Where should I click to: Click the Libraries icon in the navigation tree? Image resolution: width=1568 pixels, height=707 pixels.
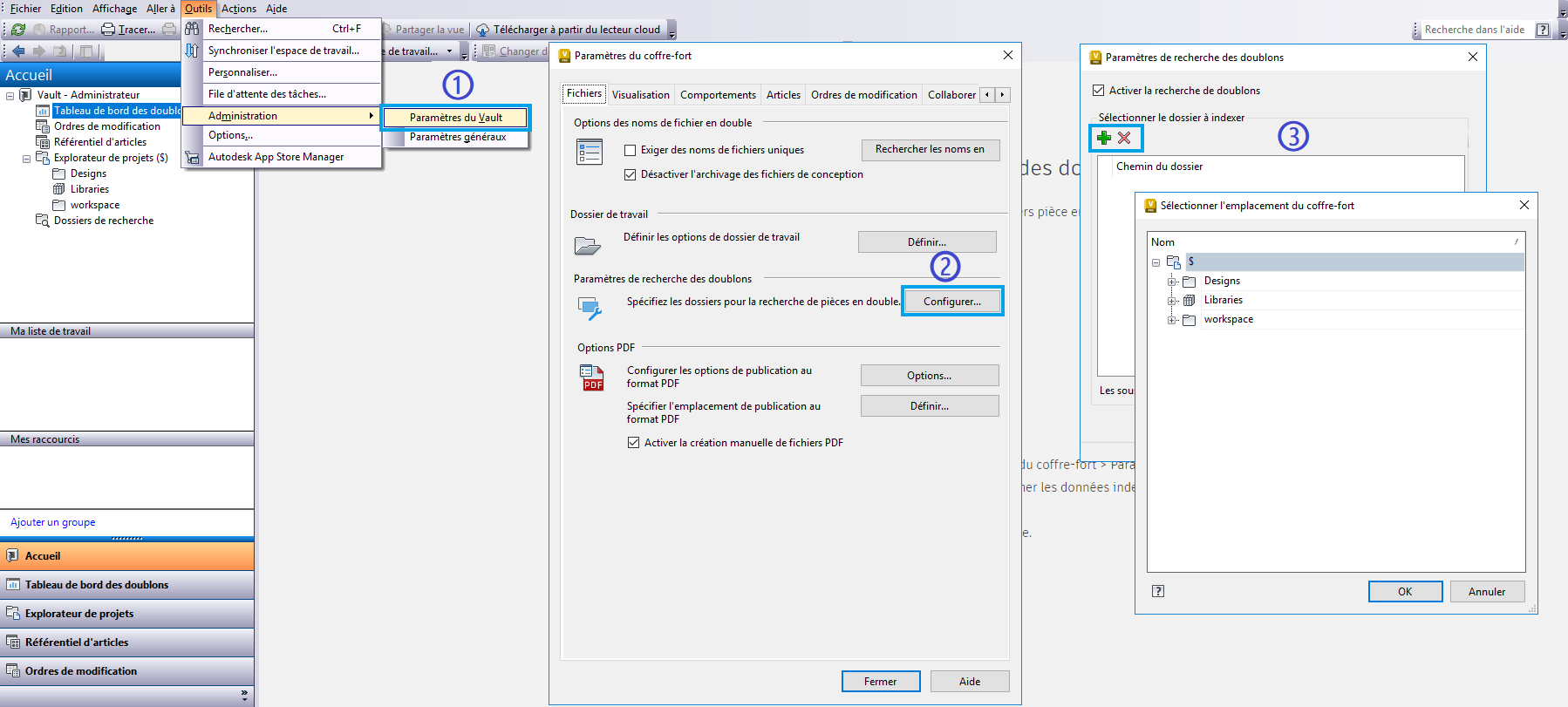(x=59, y=189)
